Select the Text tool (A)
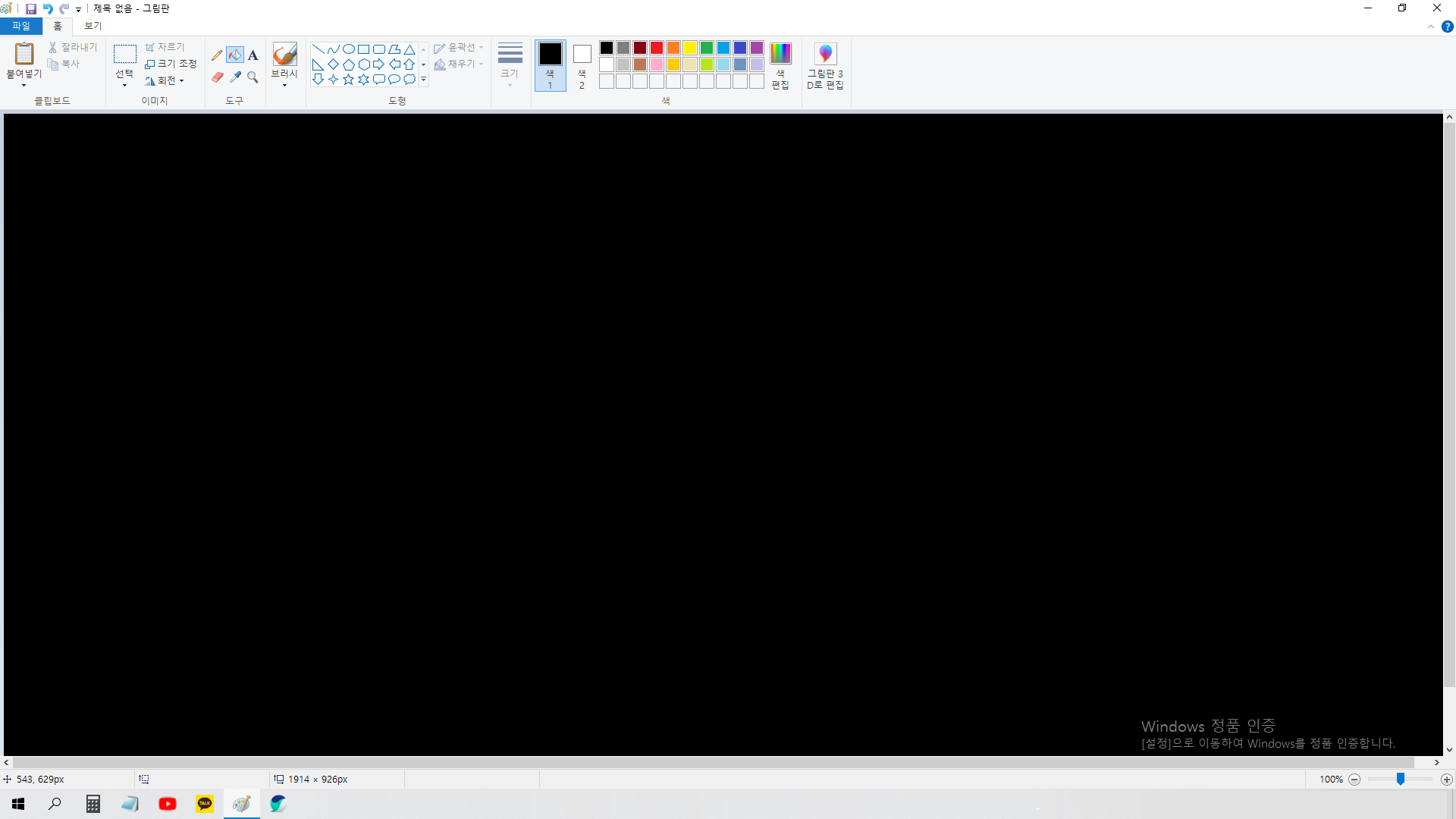This screenshot has height=819, width=1456. click(x=253, y=55)
